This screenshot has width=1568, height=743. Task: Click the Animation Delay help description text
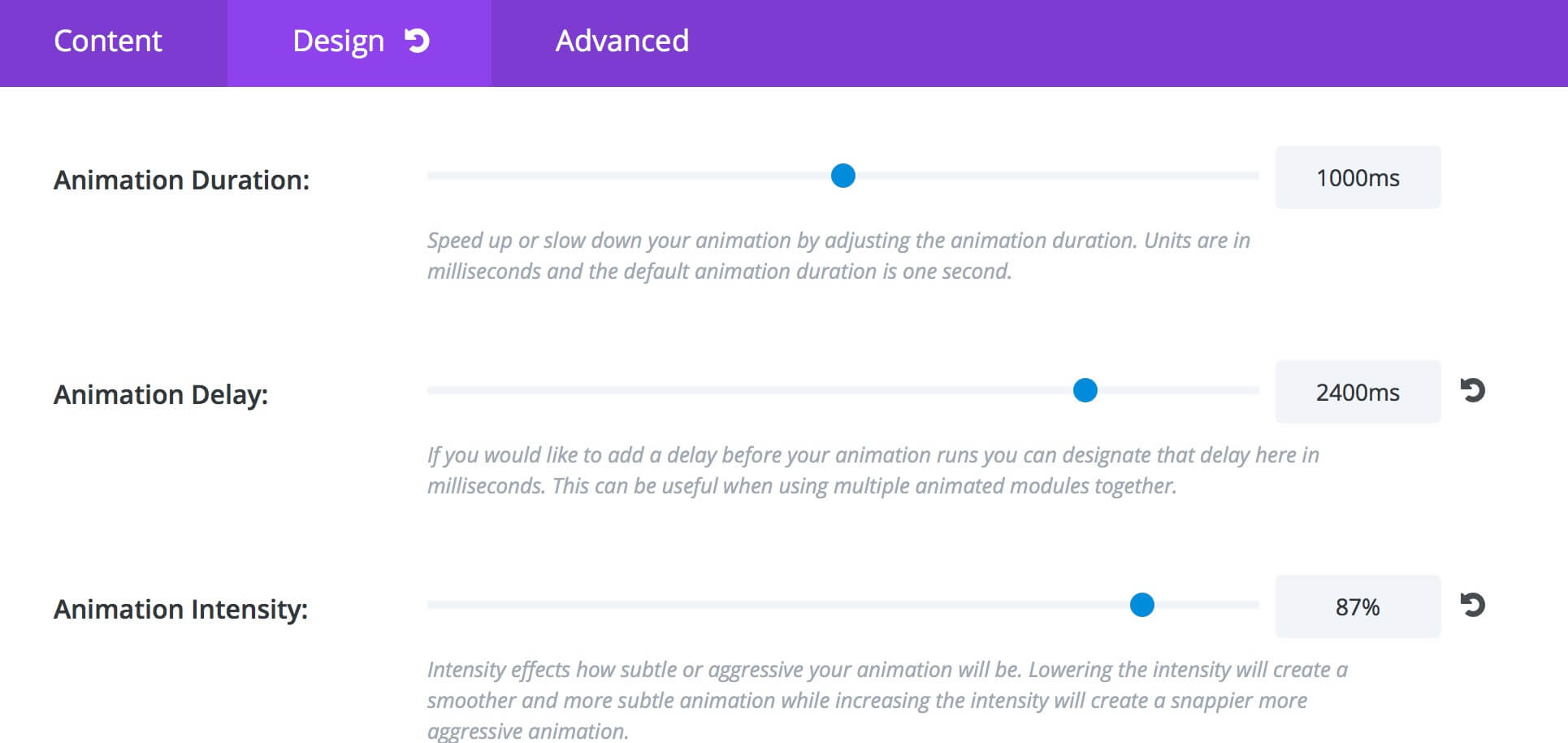pyautogui.click(x=873, y=471)
